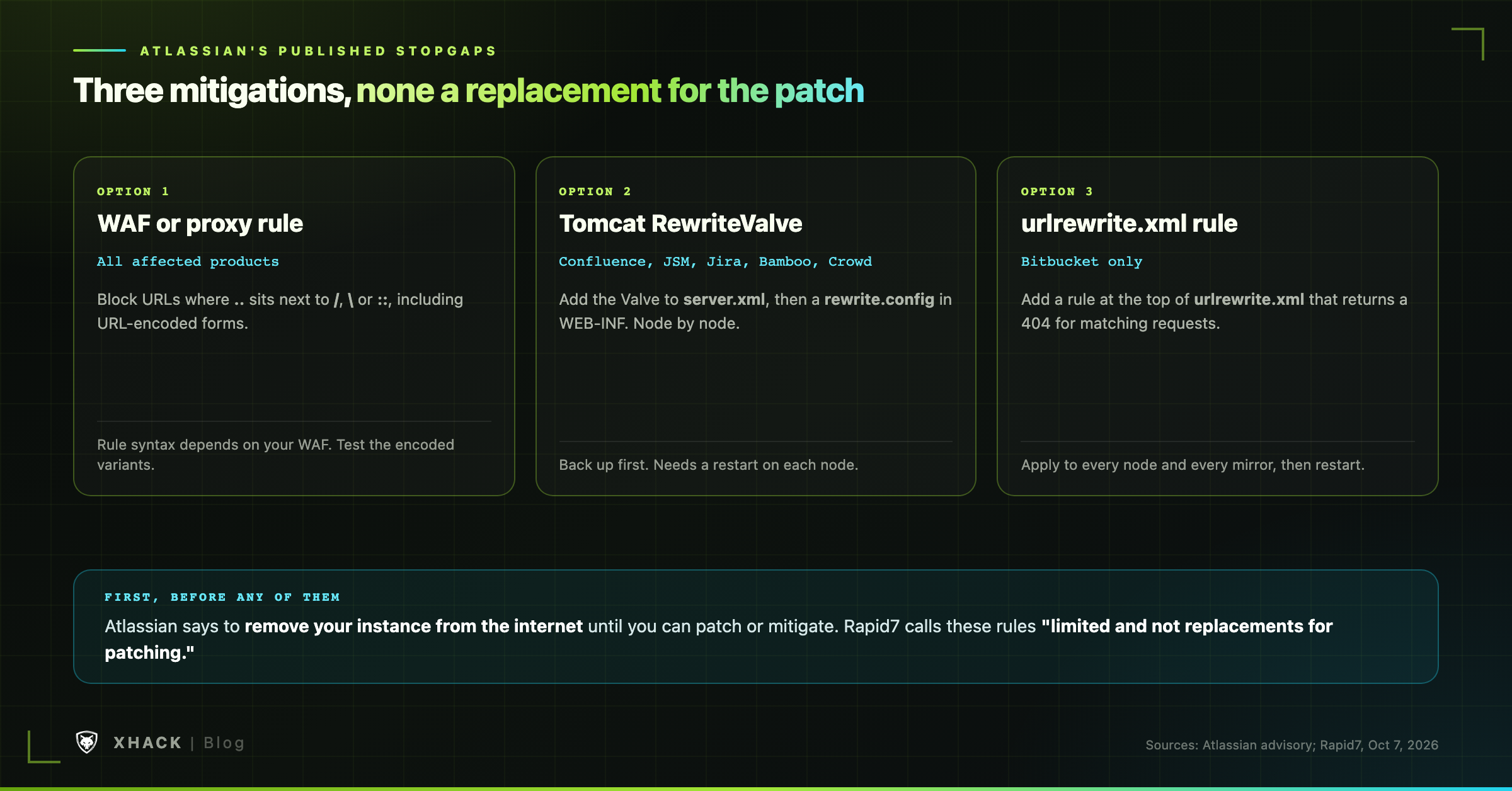Click the bold server.xml text

pos(724,299)
